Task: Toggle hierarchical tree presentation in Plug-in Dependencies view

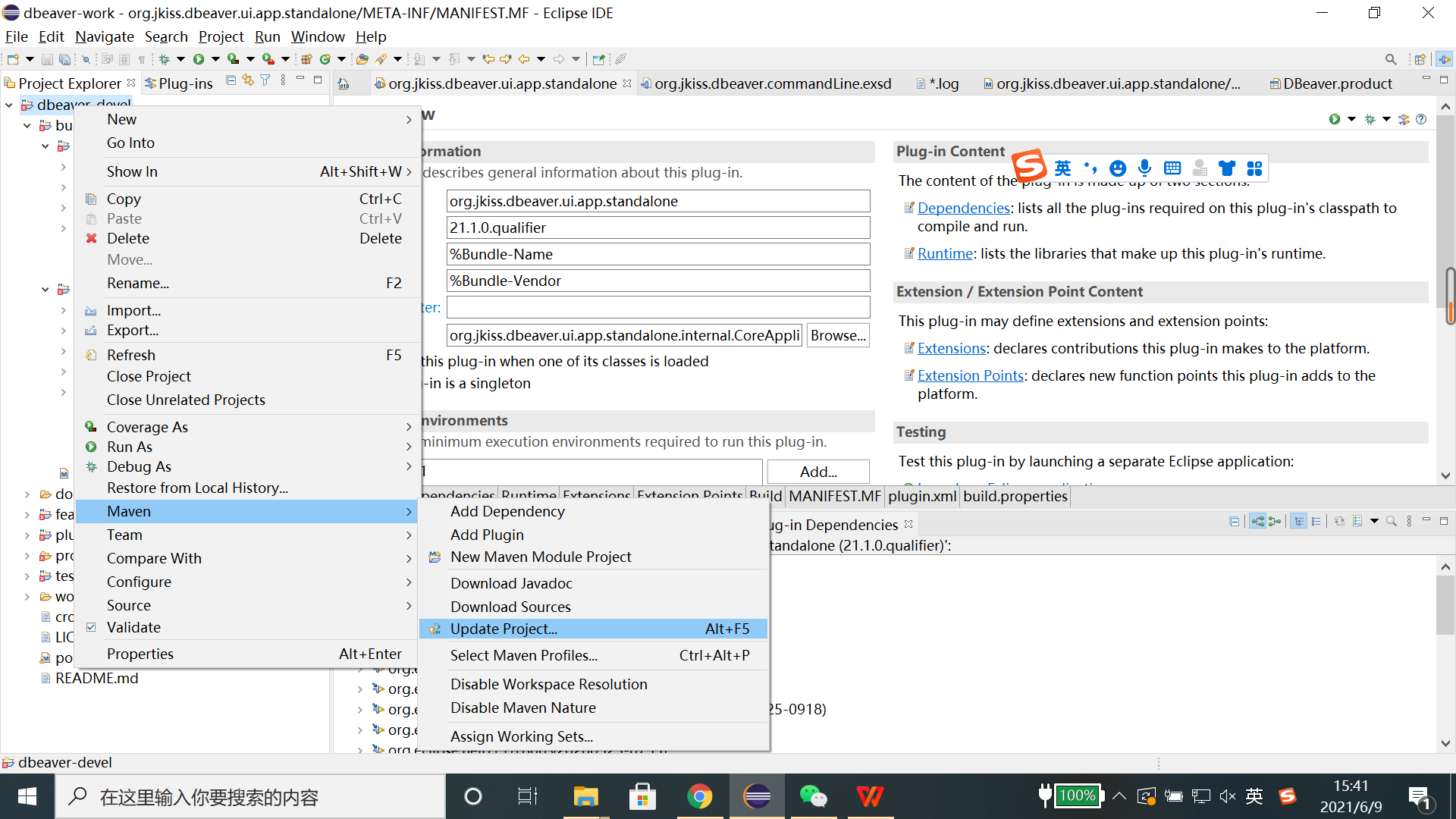Action: click(x=1298, y=521)
